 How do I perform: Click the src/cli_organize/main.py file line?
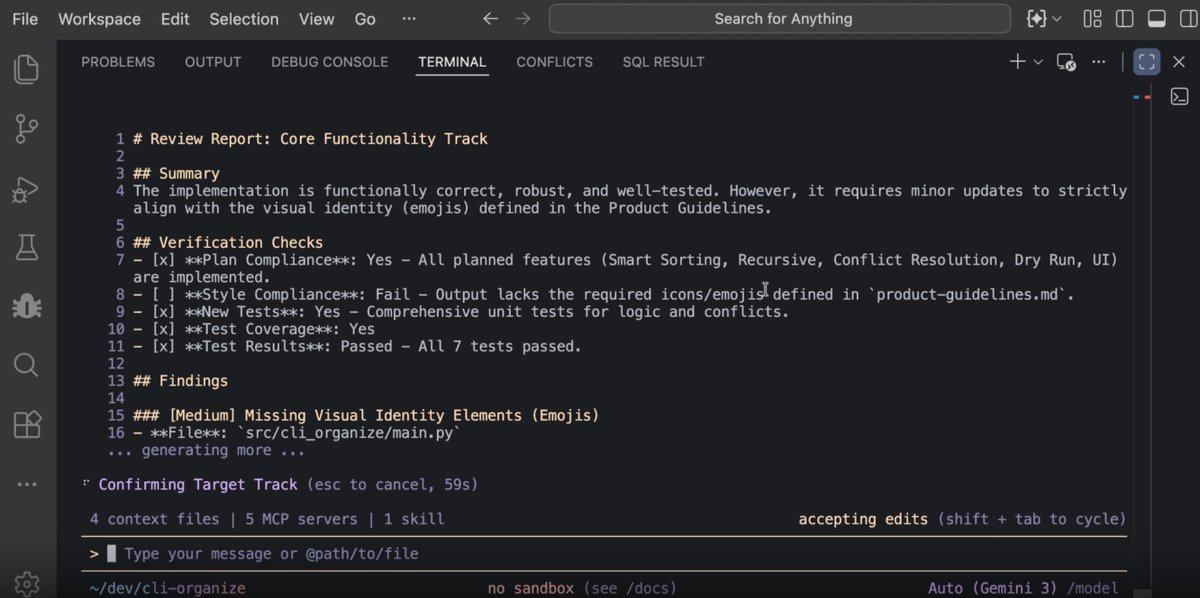pyautogui.click(x=296, y=433)
